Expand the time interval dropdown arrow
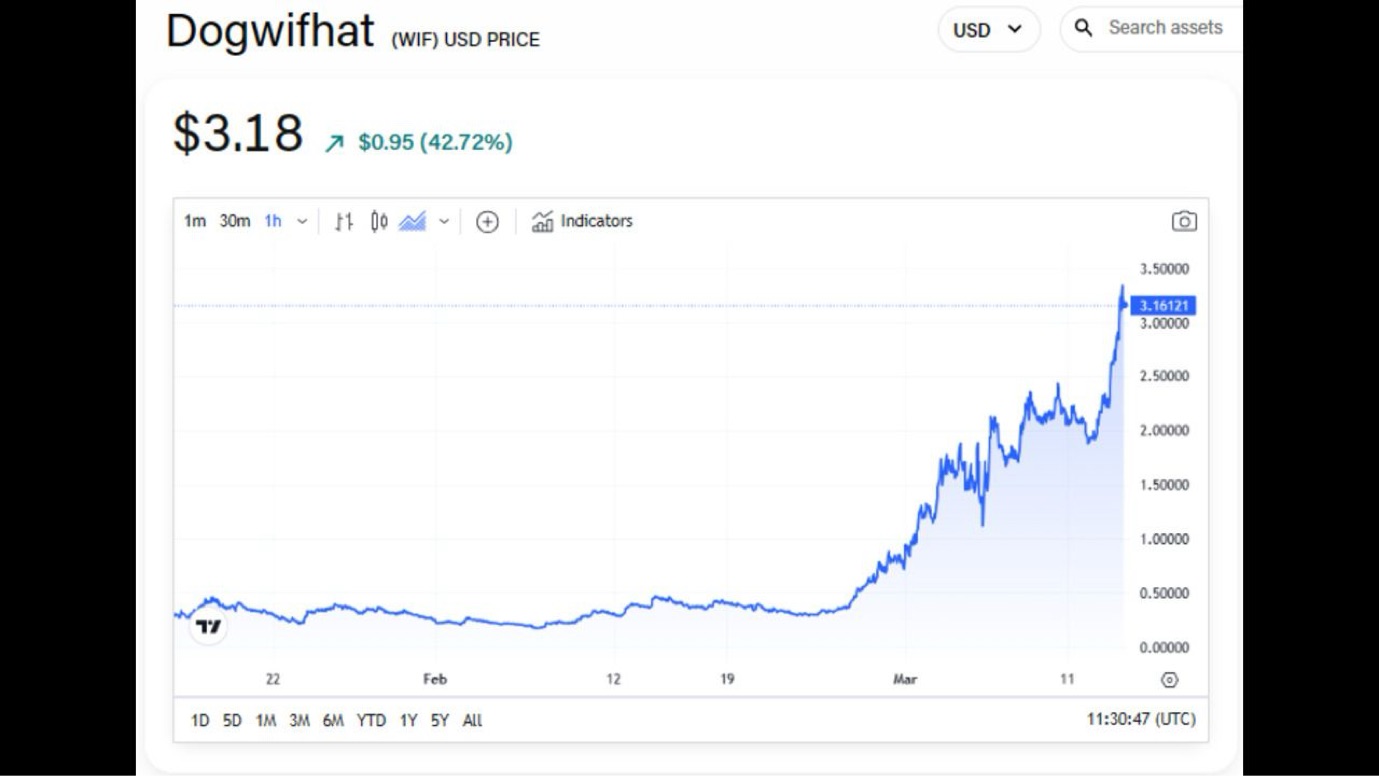 302,222
